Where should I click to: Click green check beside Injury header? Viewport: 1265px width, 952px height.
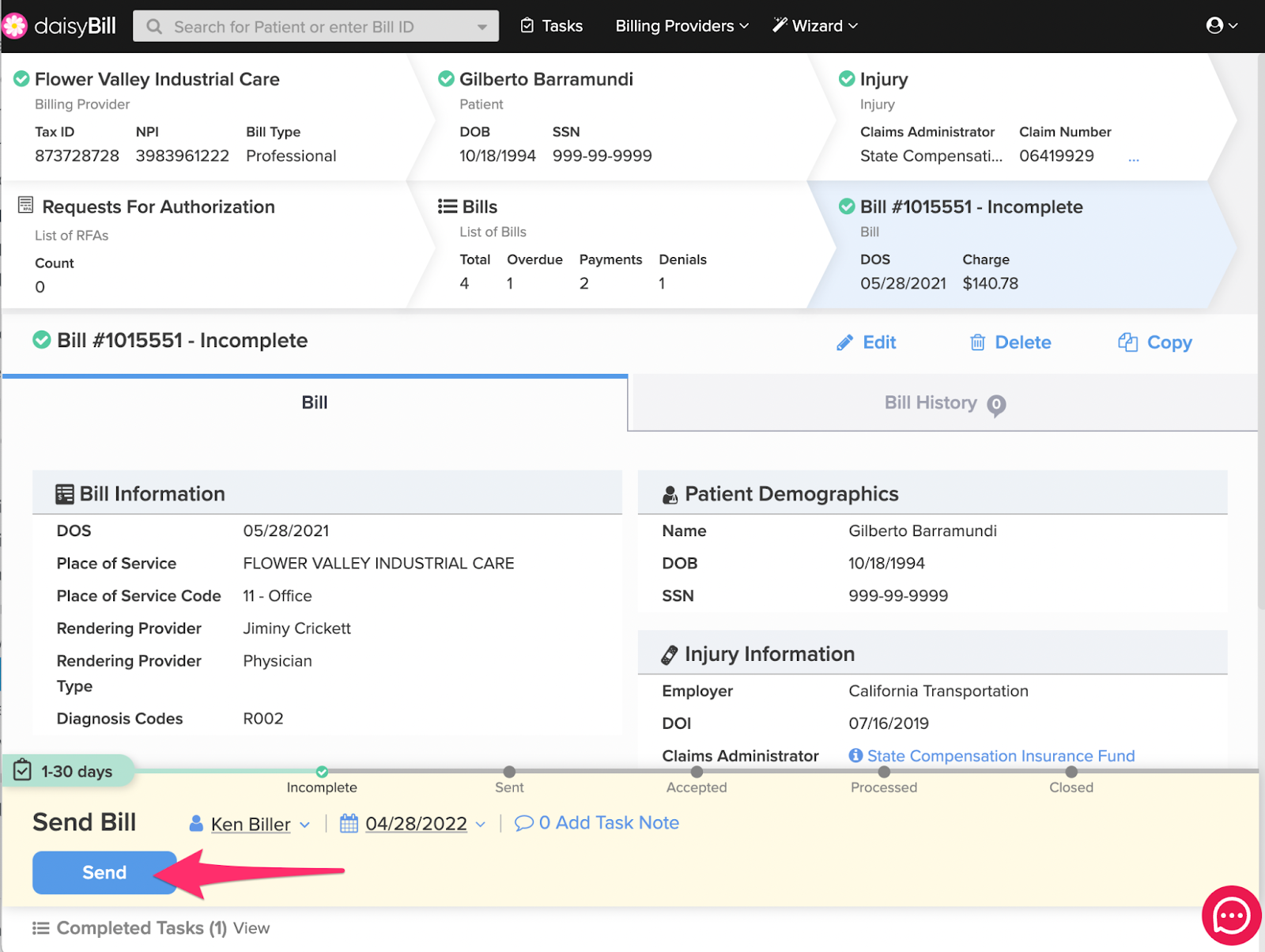(847, 79)
